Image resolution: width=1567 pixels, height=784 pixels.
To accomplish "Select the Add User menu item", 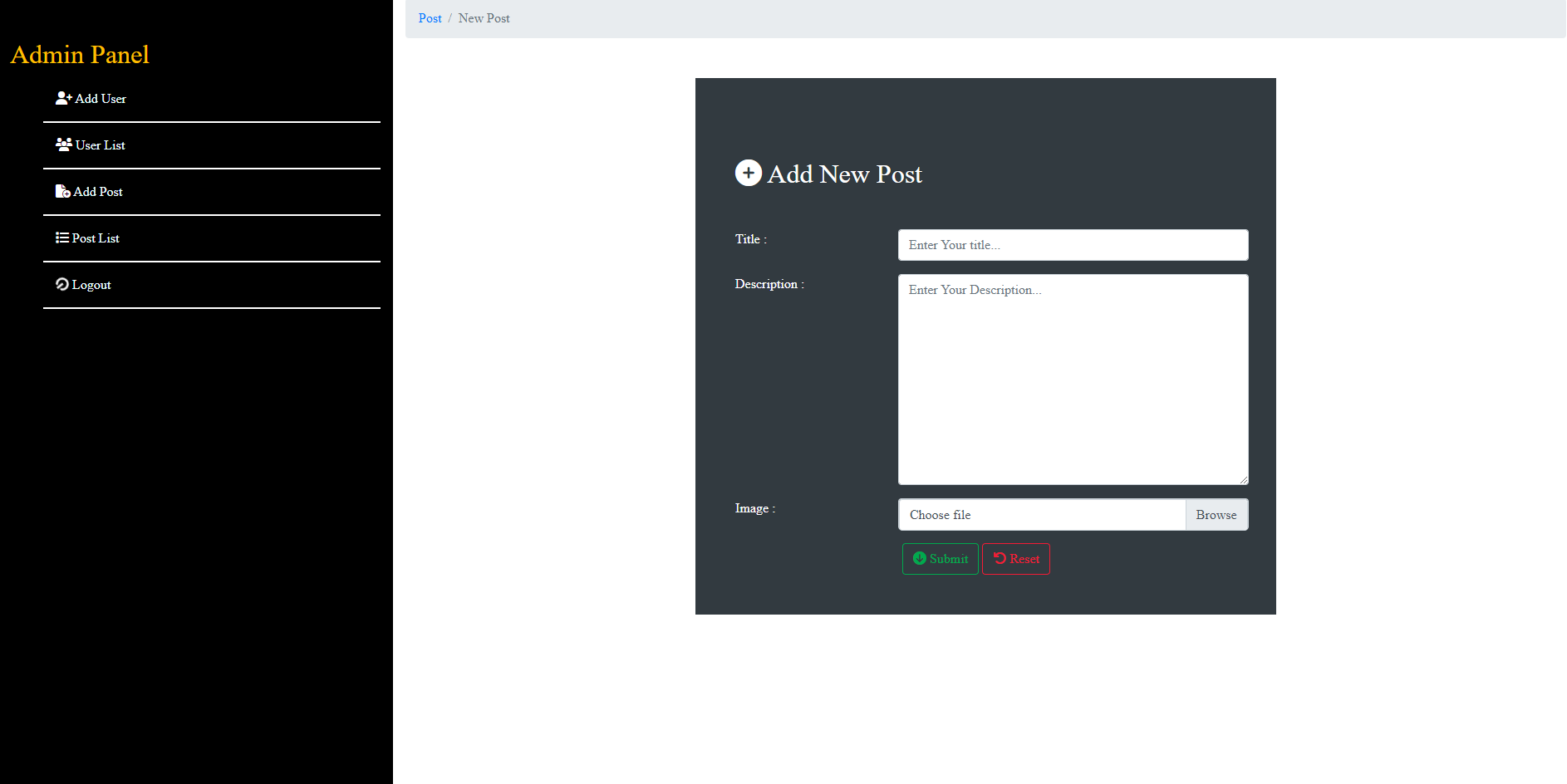I will [100, 98].
